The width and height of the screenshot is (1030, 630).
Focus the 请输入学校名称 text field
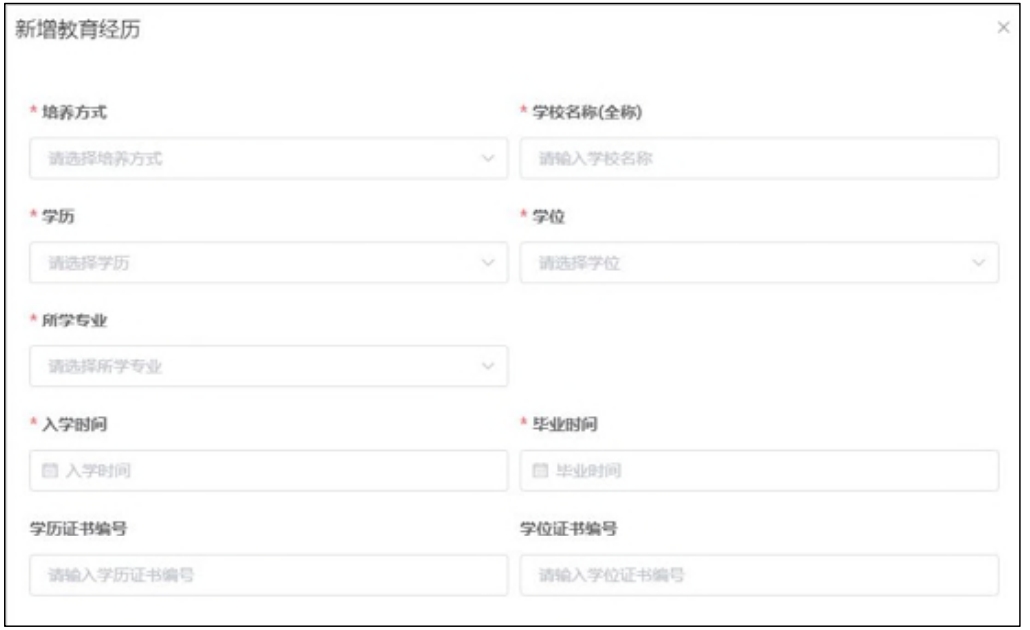tap(759, 159)
